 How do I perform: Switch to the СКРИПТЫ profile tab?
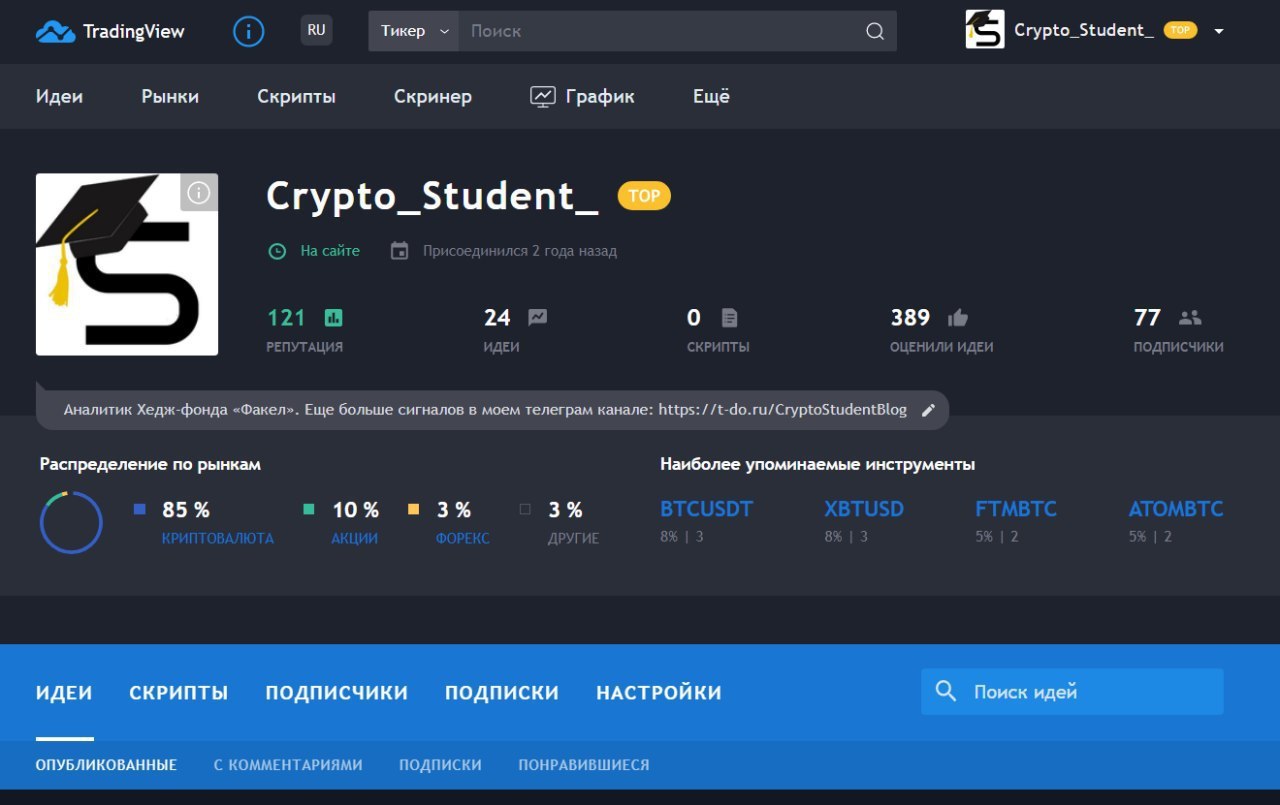179,693
